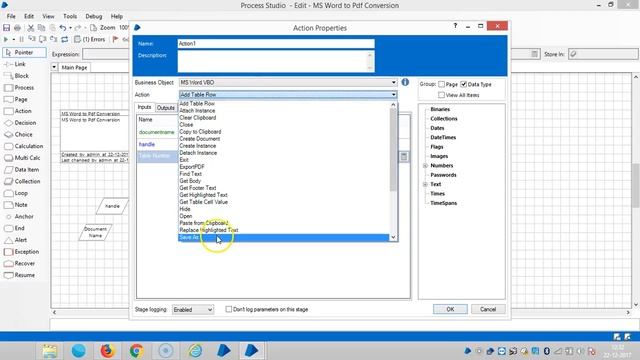Viewport: 640px width, 360px height.
Task: Select the Anchor stage tool
Action: pyautogui.click(x=19, y=217)
